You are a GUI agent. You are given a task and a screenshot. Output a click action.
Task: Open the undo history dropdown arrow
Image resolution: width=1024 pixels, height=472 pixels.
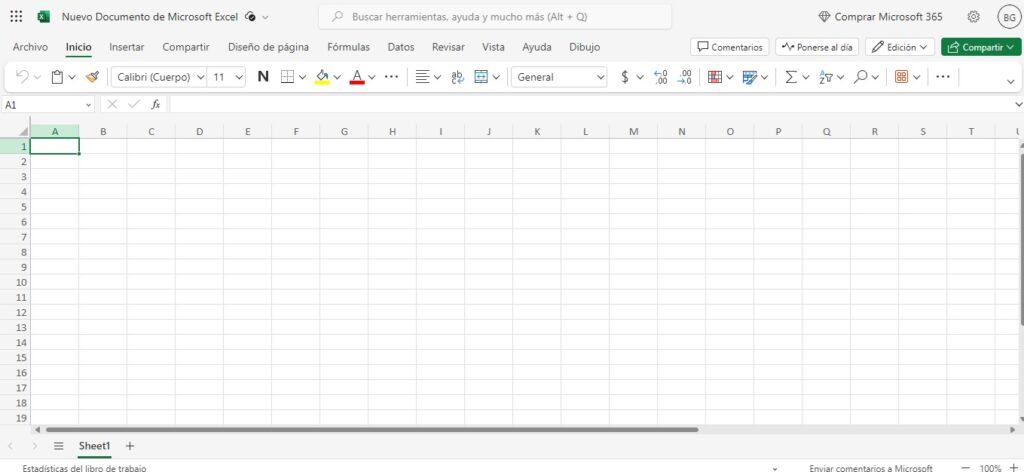(x=37, y=77)
